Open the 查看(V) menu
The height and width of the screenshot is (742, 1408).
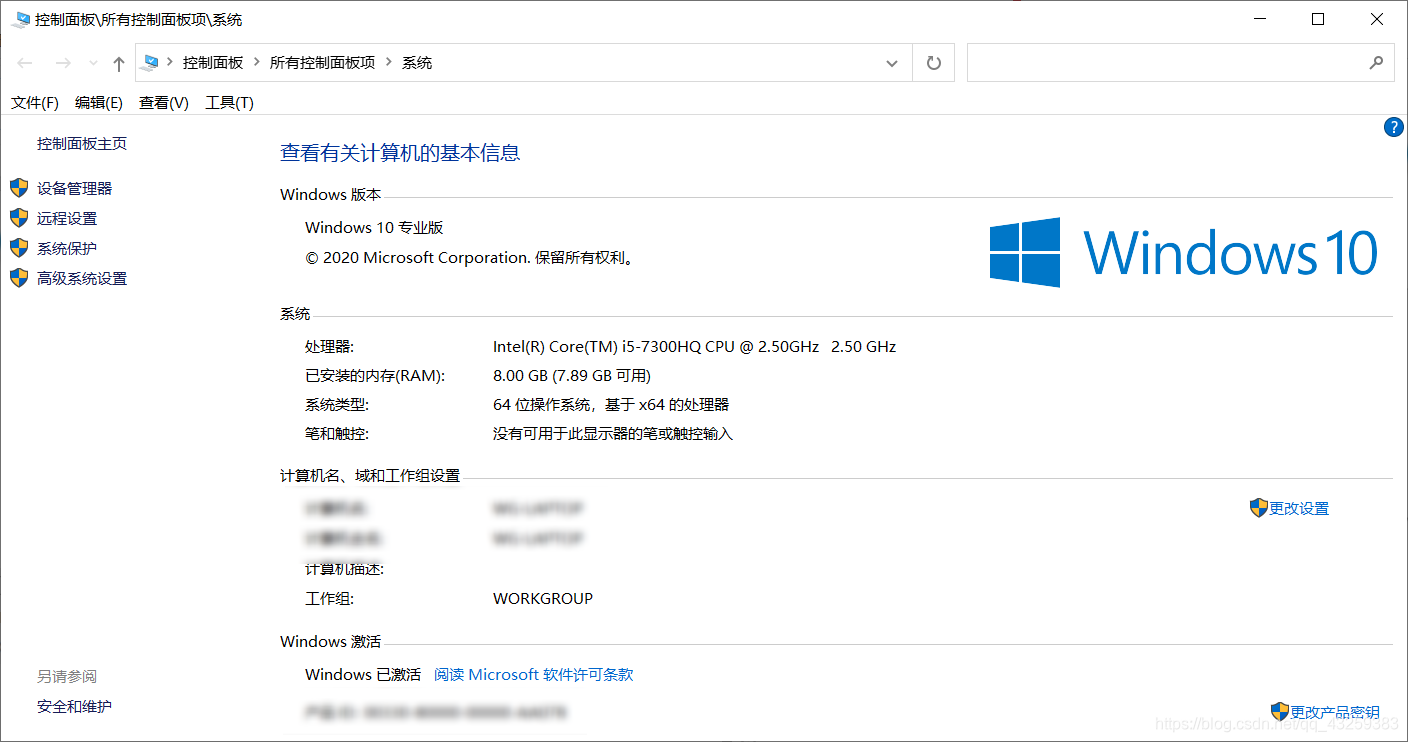164,103
